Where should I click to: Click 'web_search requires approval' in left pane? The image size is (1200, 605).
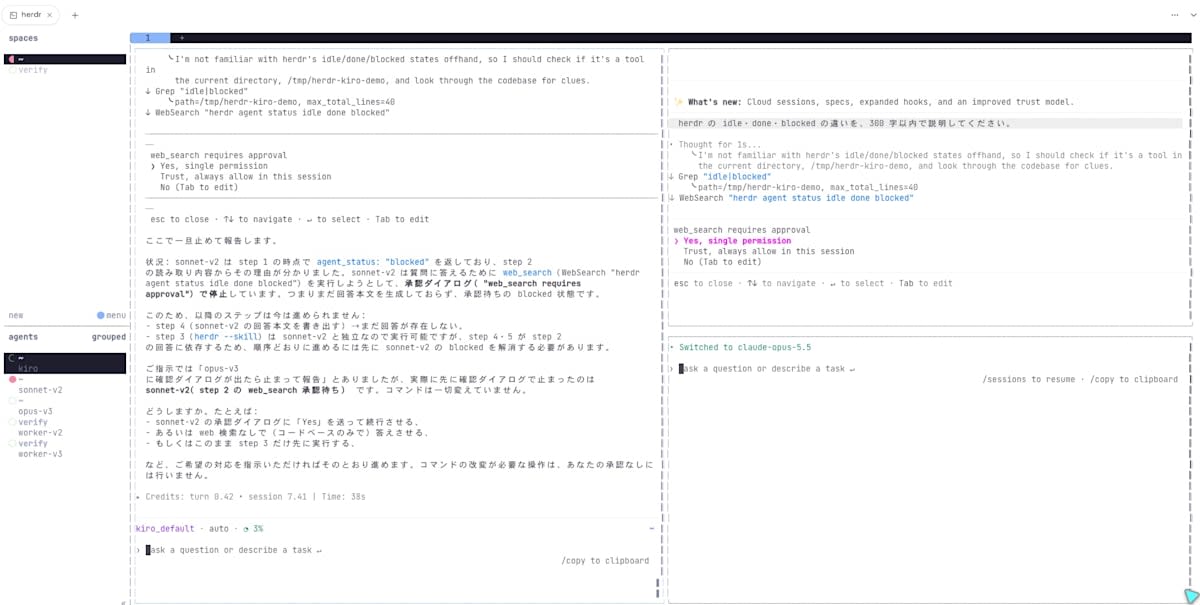[x=218, y=155]
